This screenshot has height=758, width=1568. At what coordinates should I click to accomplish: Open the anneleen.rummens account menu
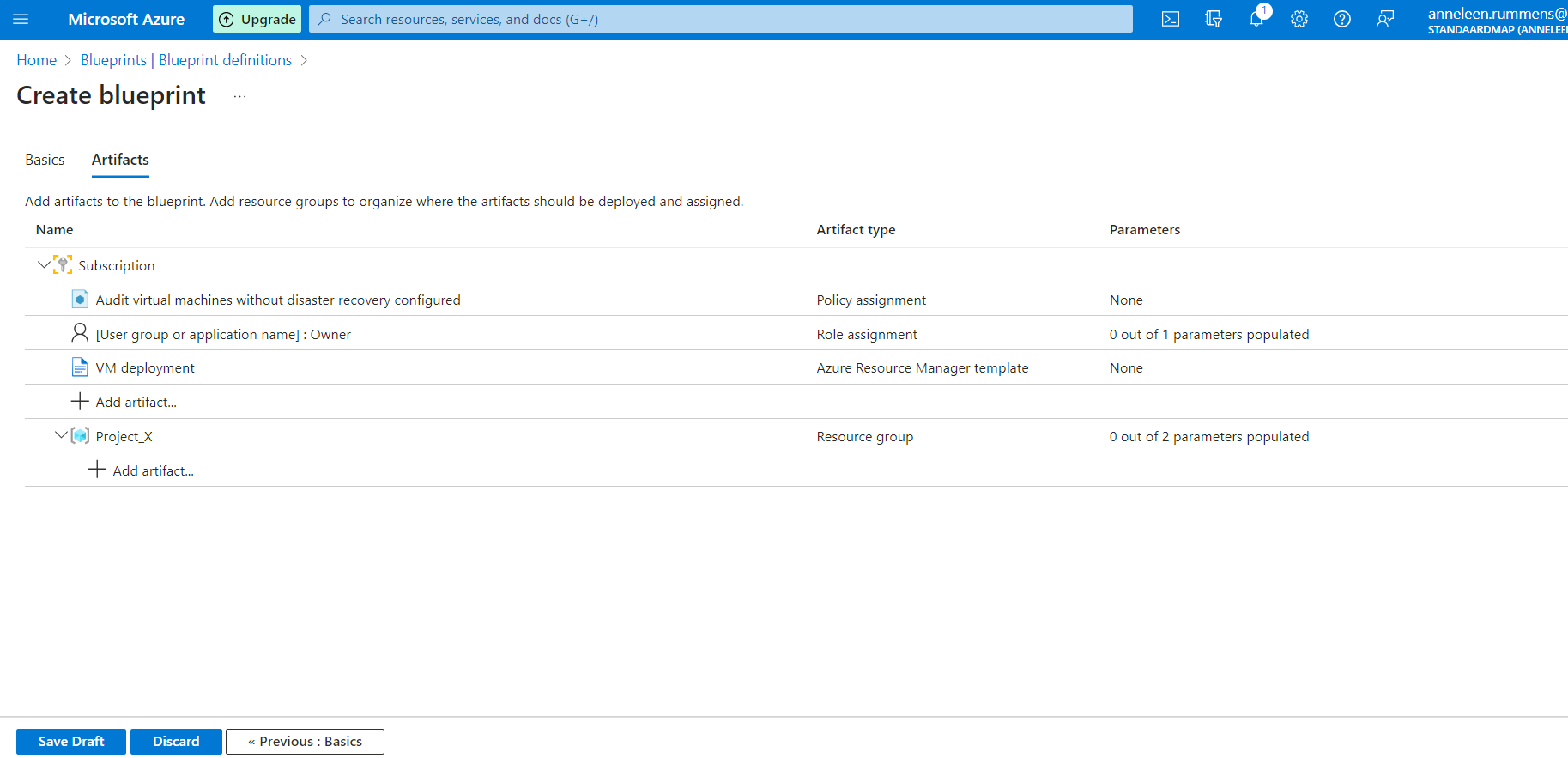click(1497, 20)
